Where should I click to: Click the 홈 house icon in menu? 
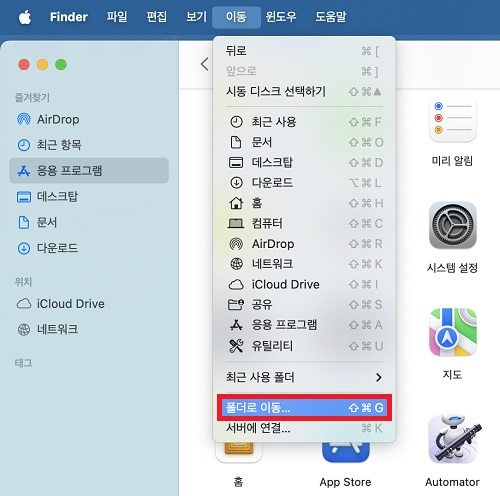pyautogui.click(x=236, y=203)
